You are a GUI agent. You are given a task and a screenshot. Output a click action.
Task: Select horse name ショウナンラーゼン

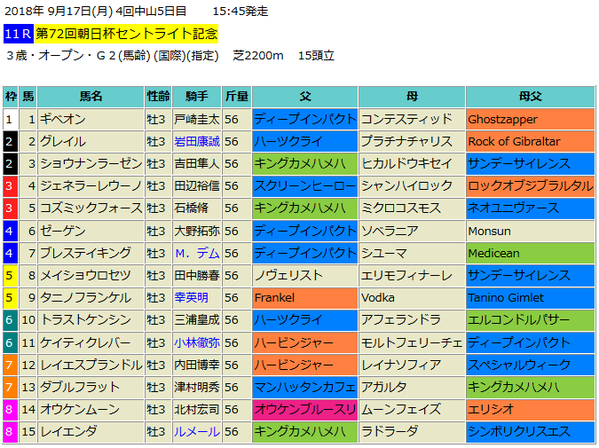coord(91,164)
